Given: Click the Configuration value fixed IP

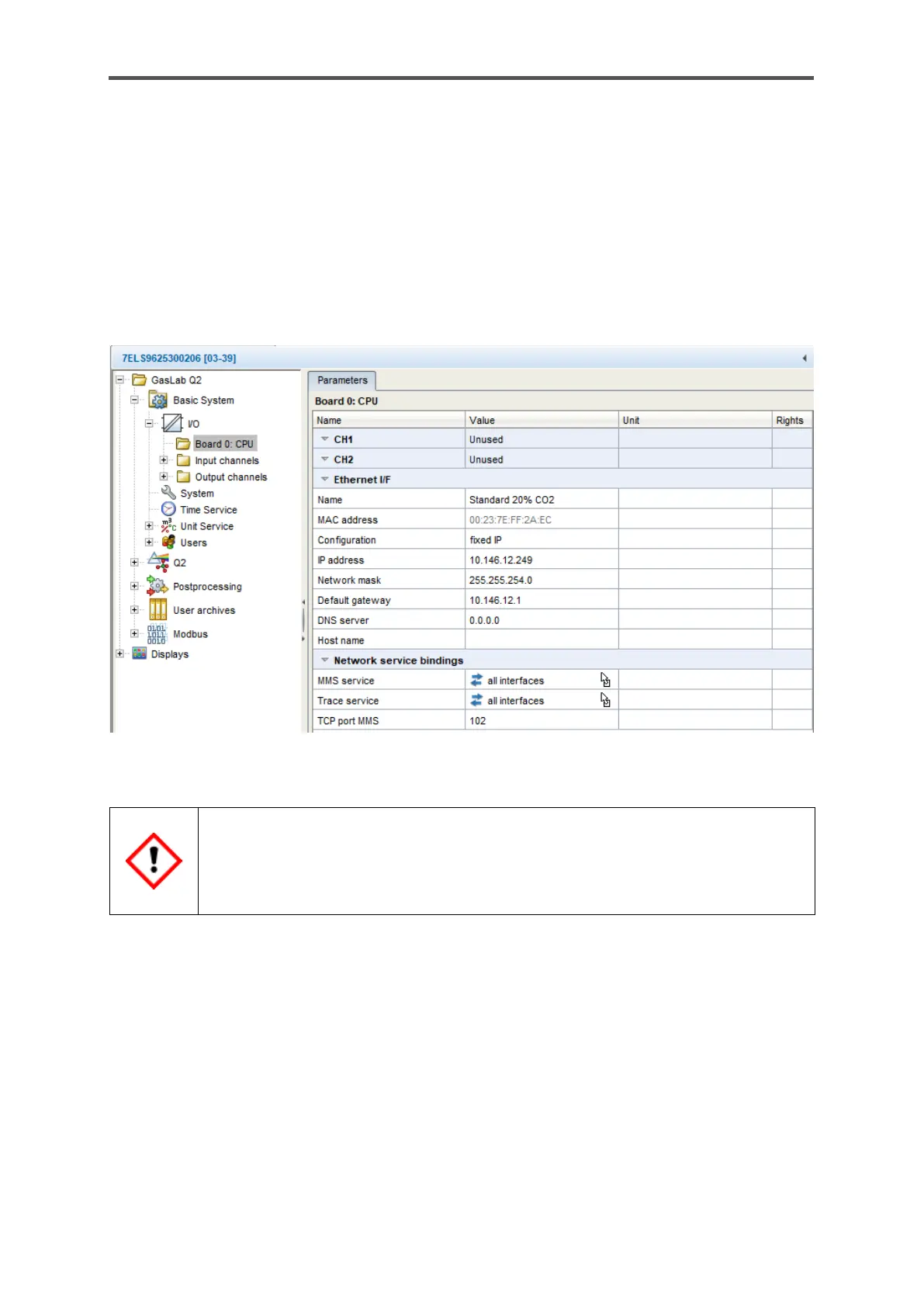Looking at the screenshot, I should (542, 539).
